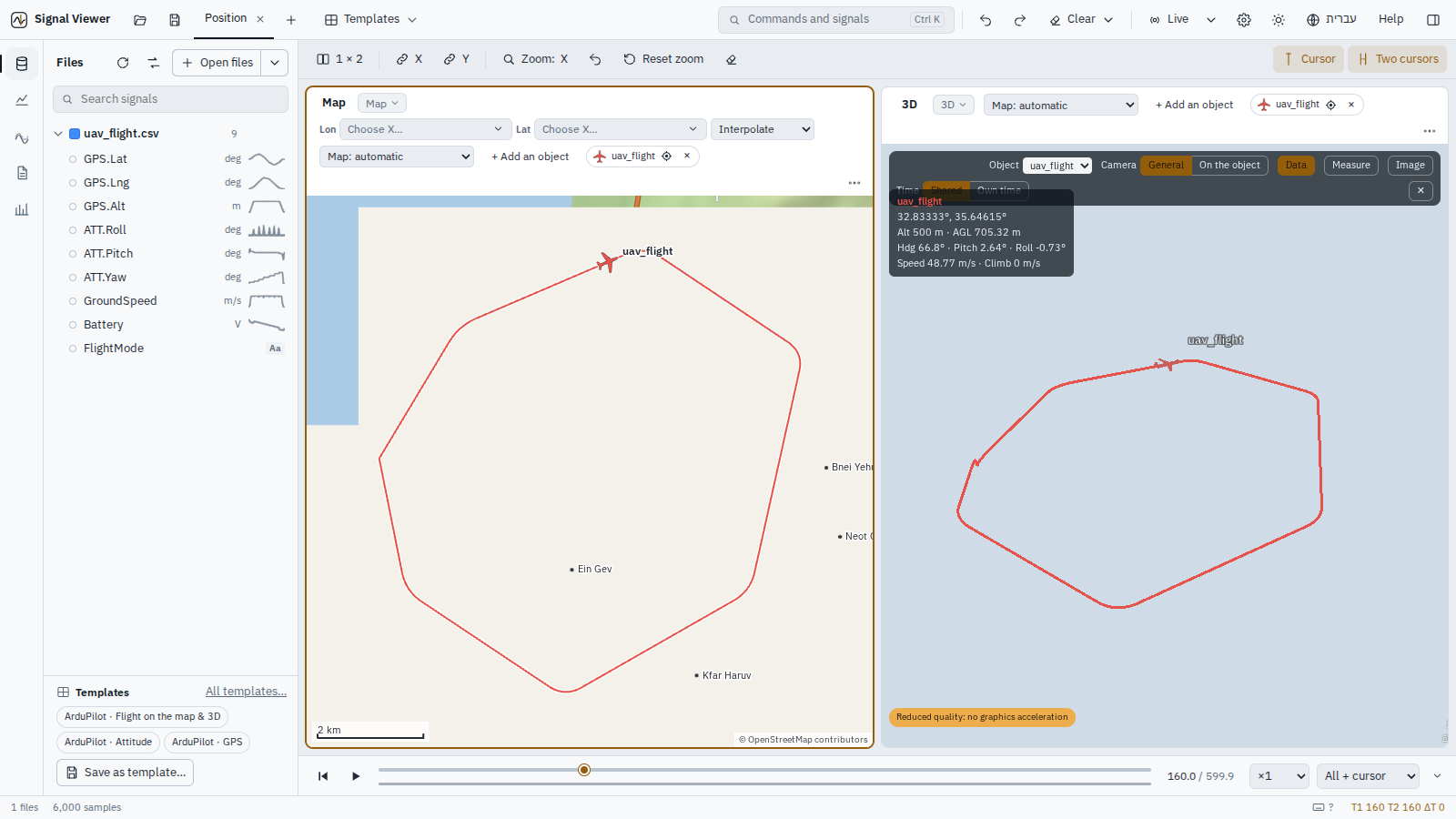The width and height of the screenshot is (1456, 819).
Task: Open the waveform sidebar icon
Action: [22, 137]
